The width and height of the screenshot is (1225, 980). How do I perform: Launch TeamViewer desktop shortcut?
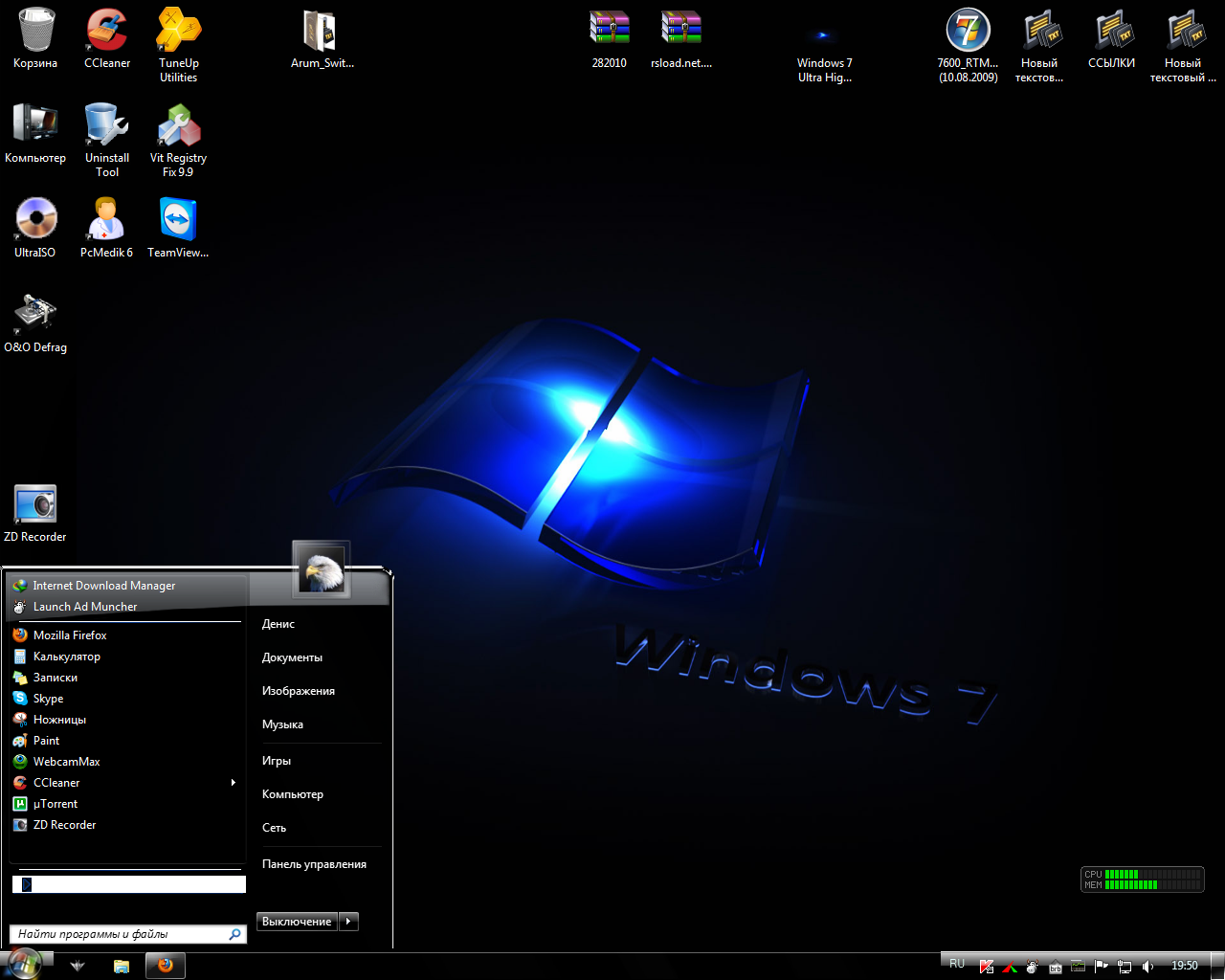point(179,228)
